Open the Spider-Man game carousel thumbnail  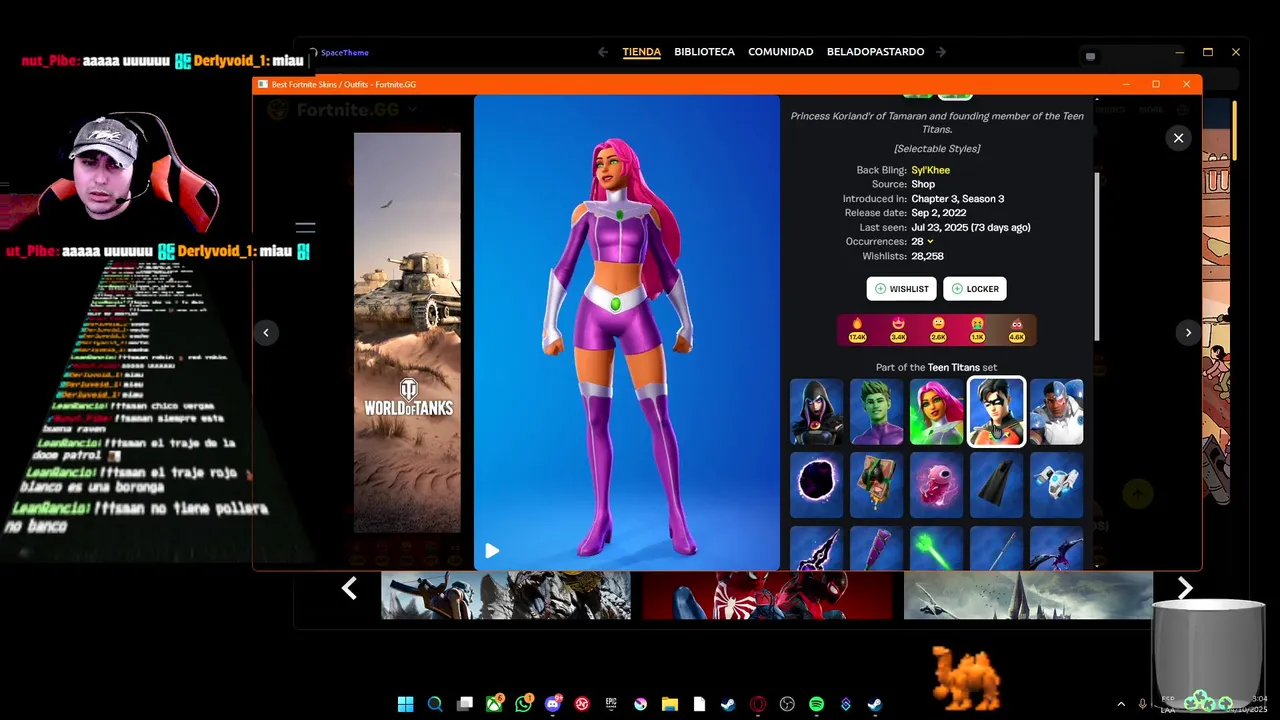(x=767, y=595)
